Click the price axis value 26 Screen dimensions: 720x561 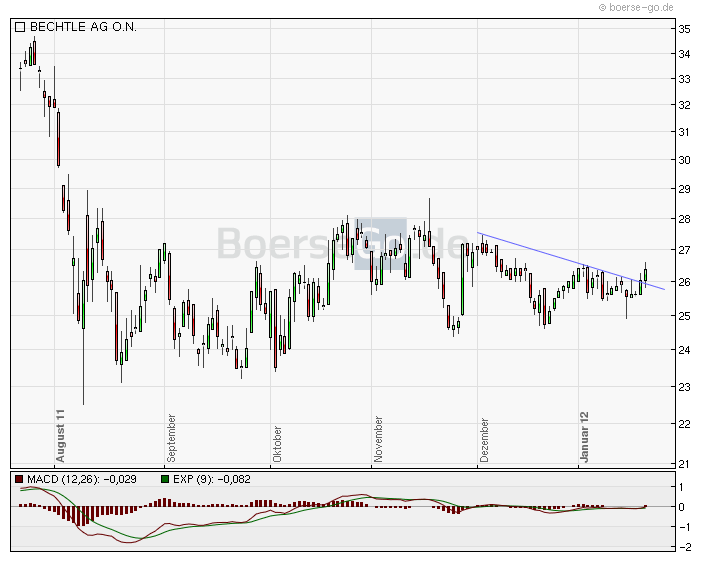(684, 282)
